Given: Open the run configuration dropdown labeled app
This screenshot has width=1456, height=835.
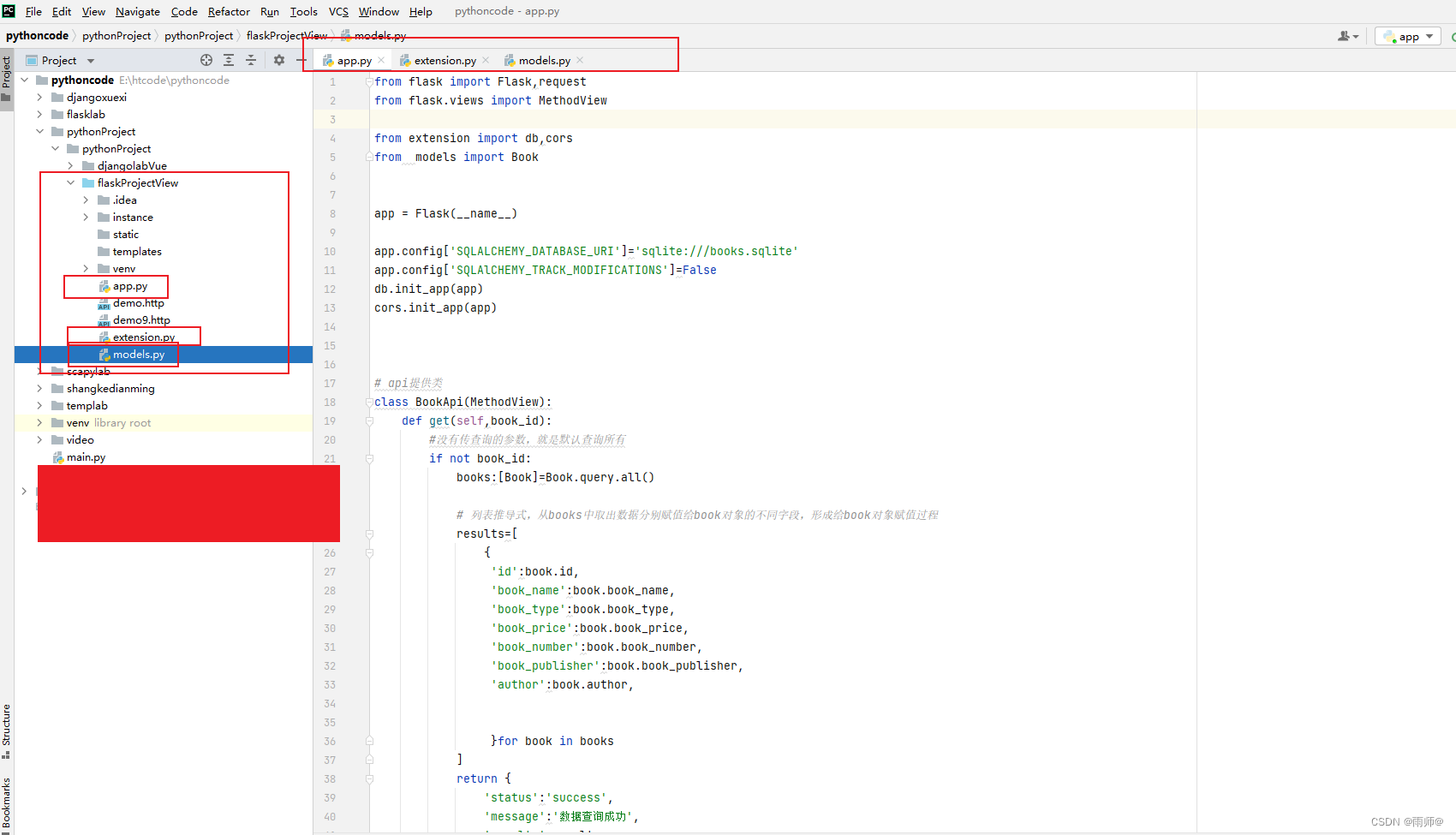Looking at the screenshot, I should [x=1407, y=36].
